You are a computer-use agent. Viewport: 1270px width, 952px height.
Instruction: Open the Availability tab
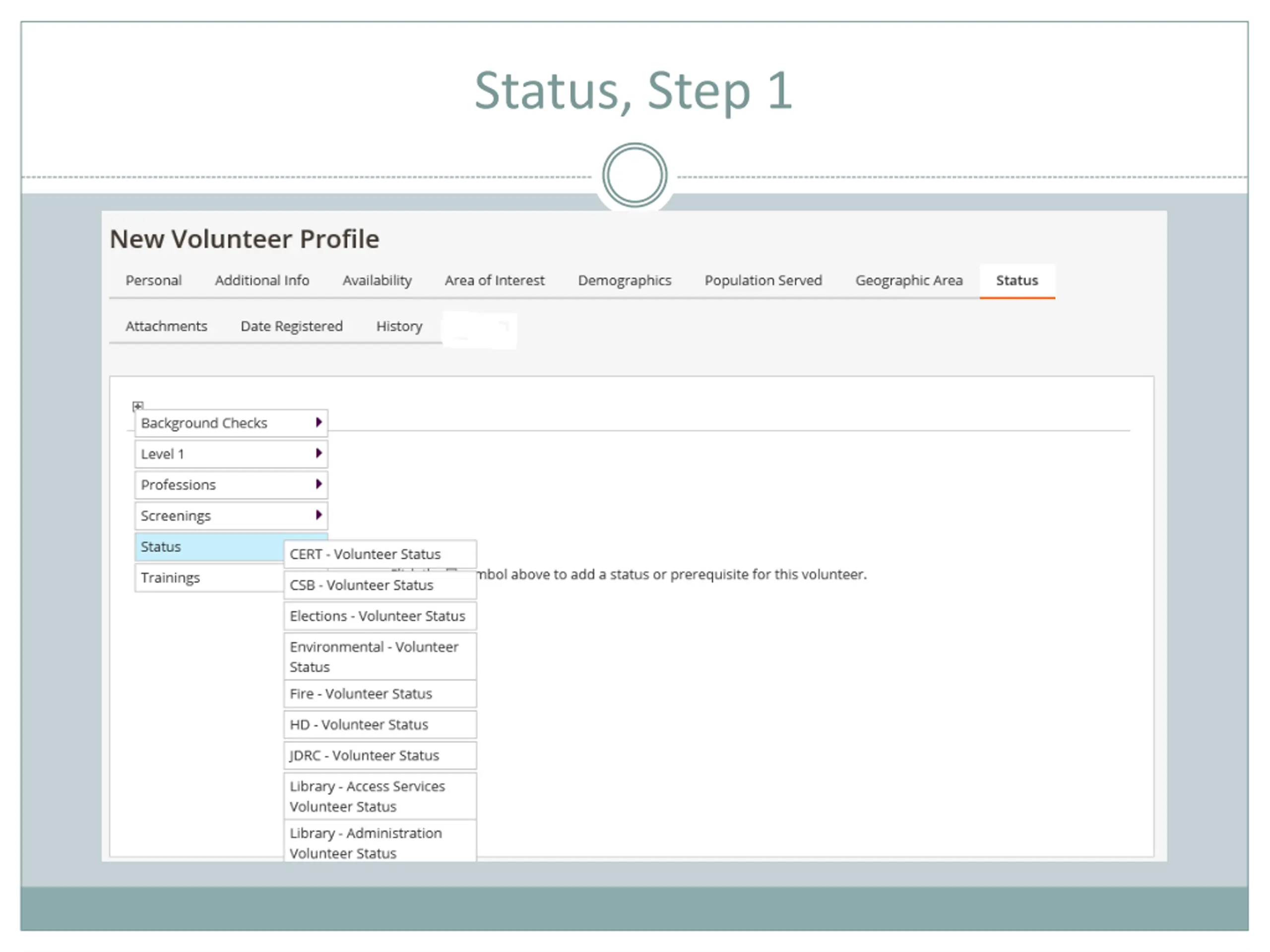tap(377, 281)
